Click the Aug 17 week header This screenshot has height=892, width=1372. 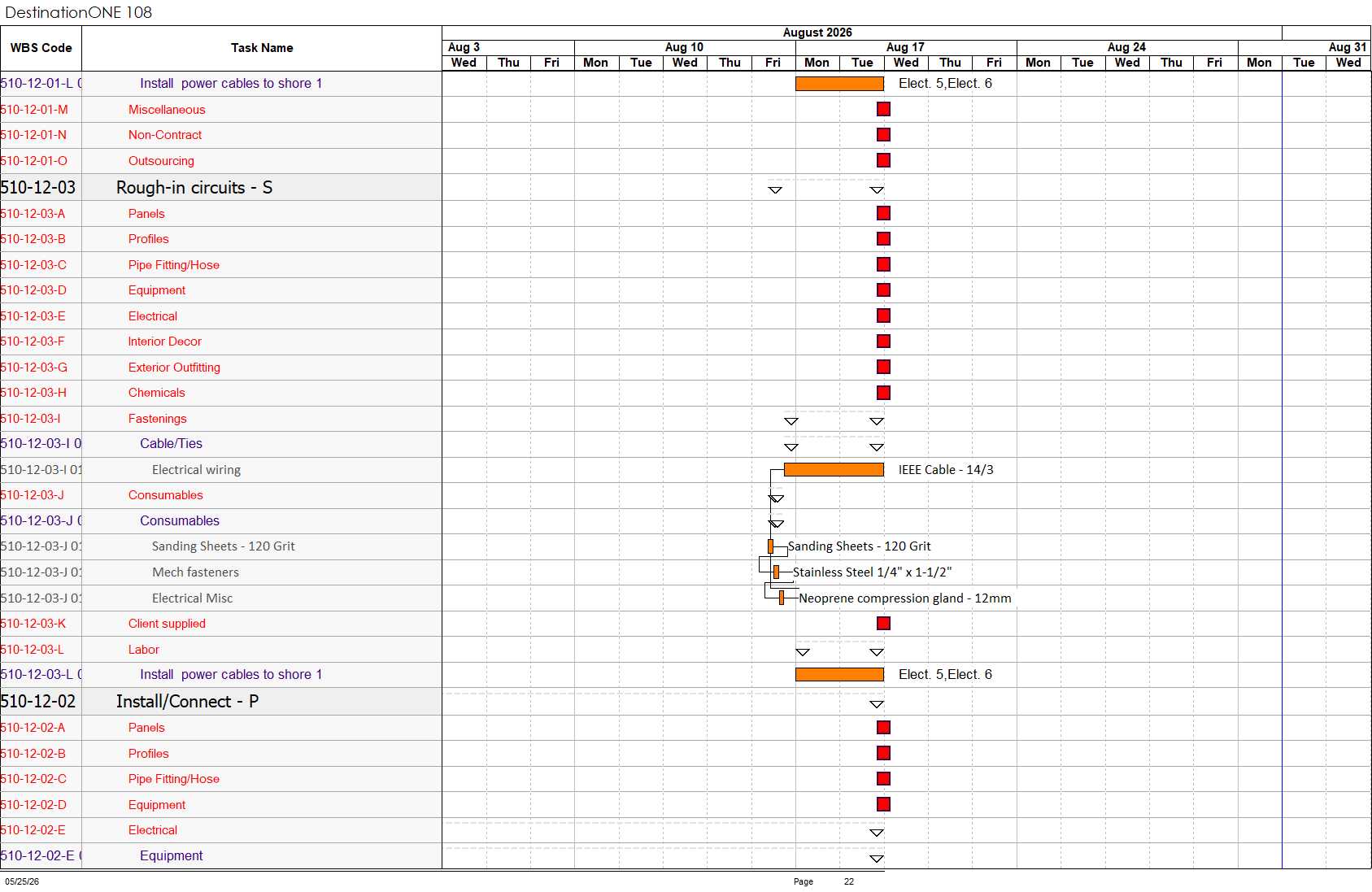[x=905, y=47]
